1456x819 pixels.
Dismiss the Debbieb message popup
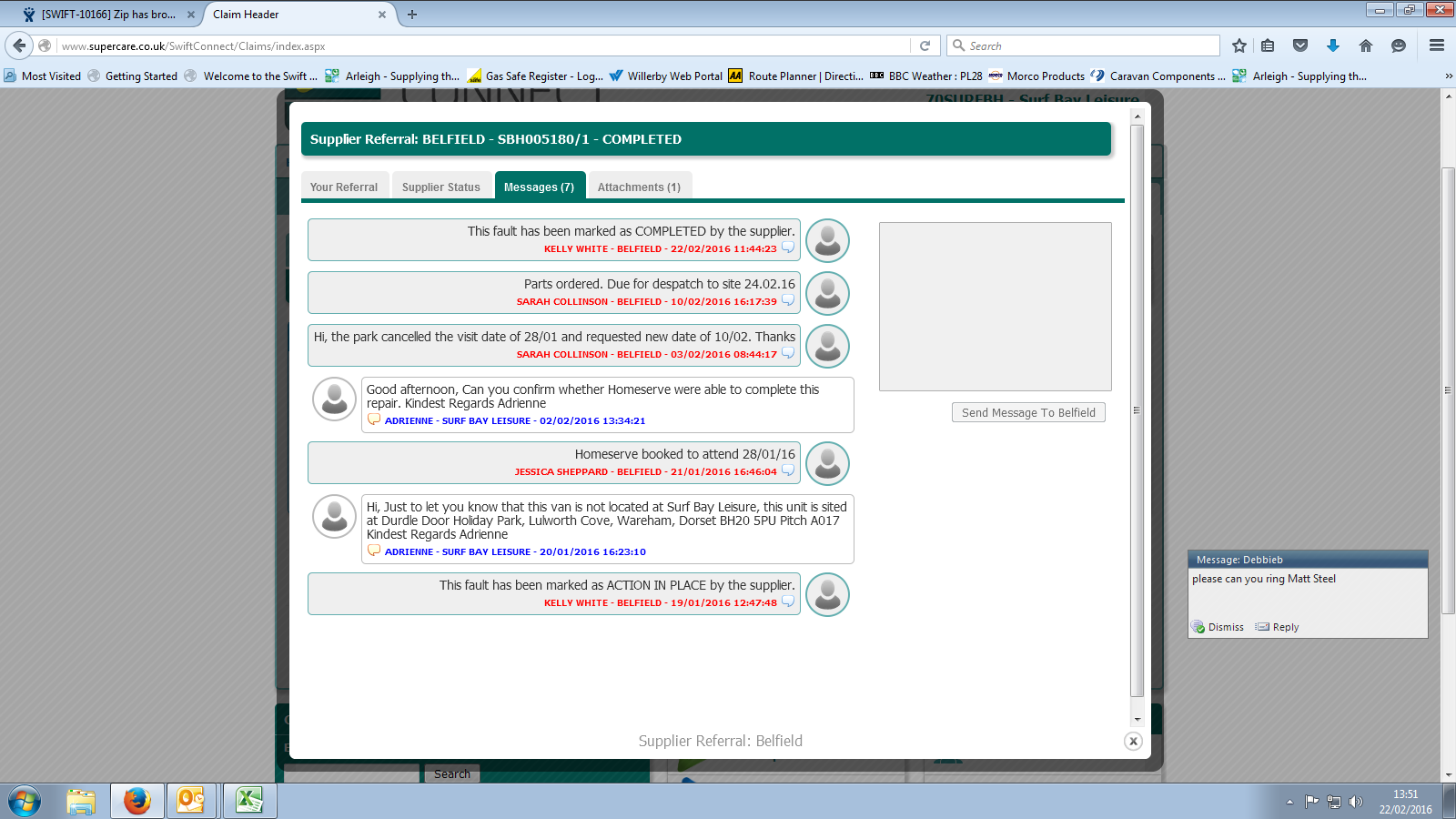1218,627
